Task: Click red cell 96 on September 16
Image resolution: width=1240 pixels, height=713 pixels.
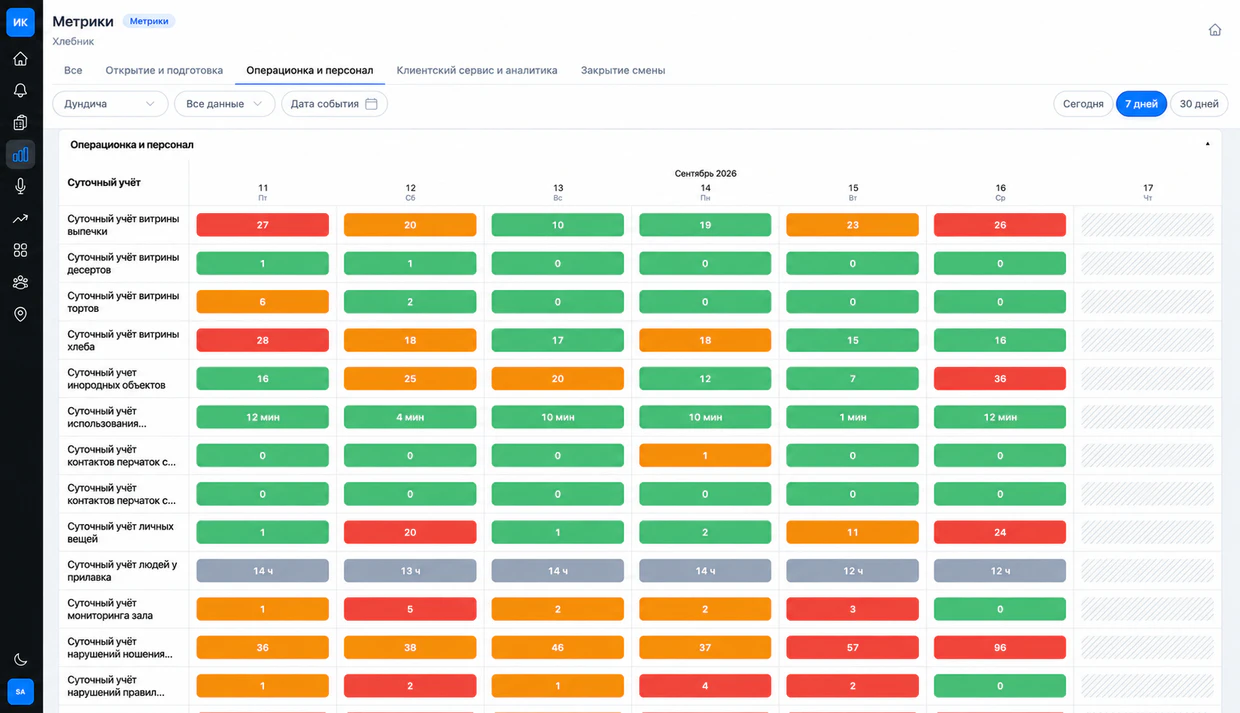Action: coord(1000,648)
